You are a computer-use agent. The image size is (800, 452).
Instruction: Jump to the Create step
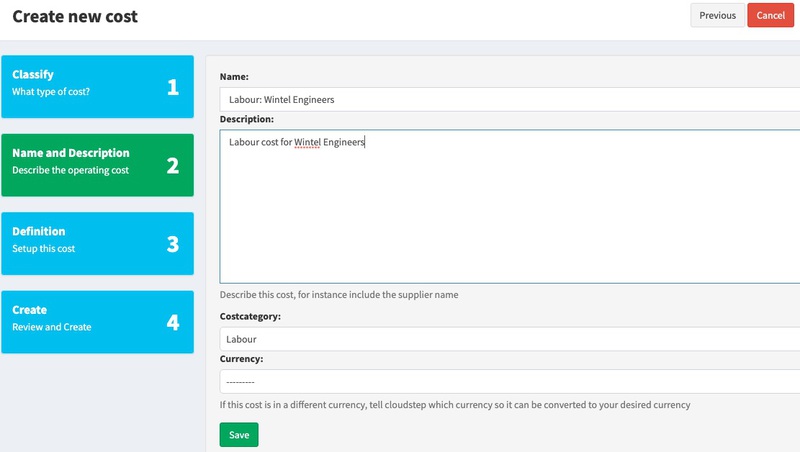(97, 322)
